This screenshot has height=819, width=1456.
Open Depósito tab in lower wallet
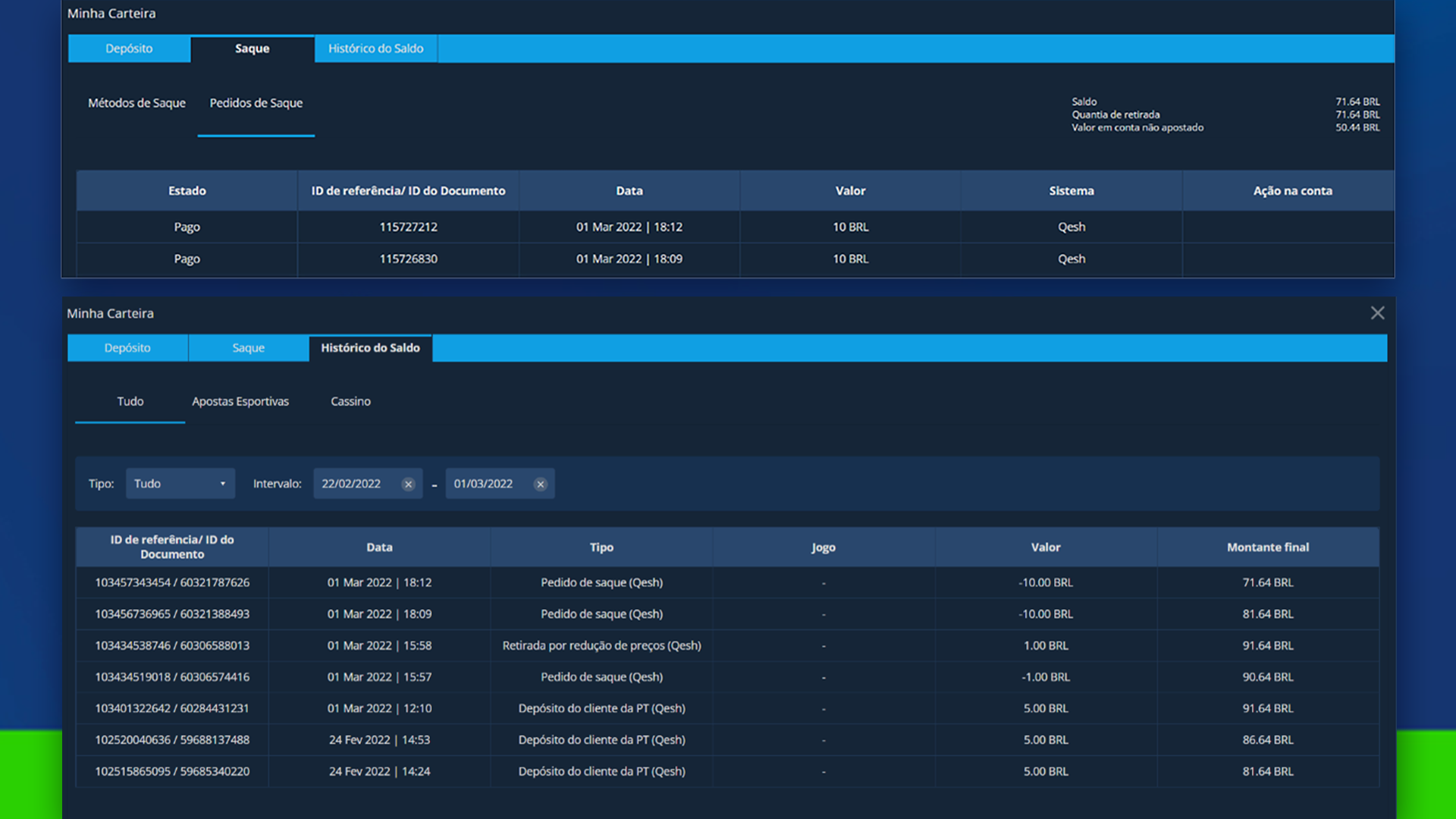[127, 348]
